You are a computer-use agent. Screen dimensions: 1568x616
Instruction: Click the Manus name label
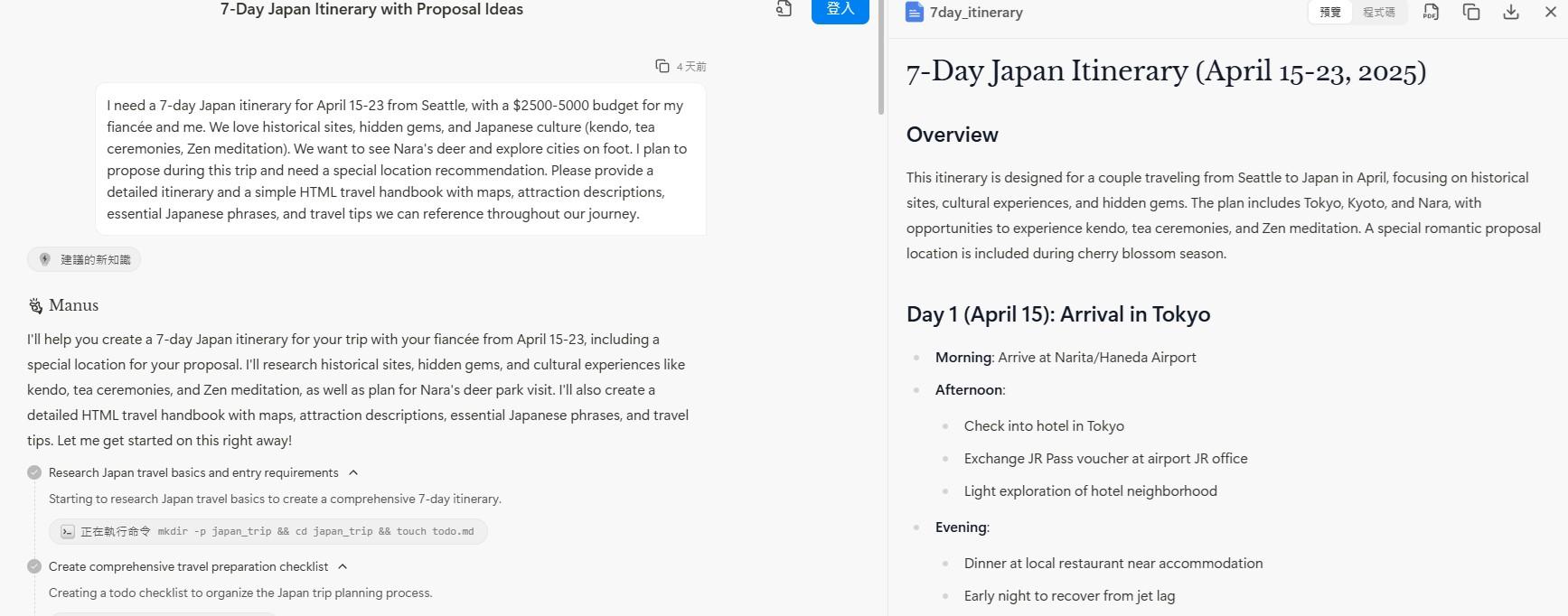pos(73,305)
